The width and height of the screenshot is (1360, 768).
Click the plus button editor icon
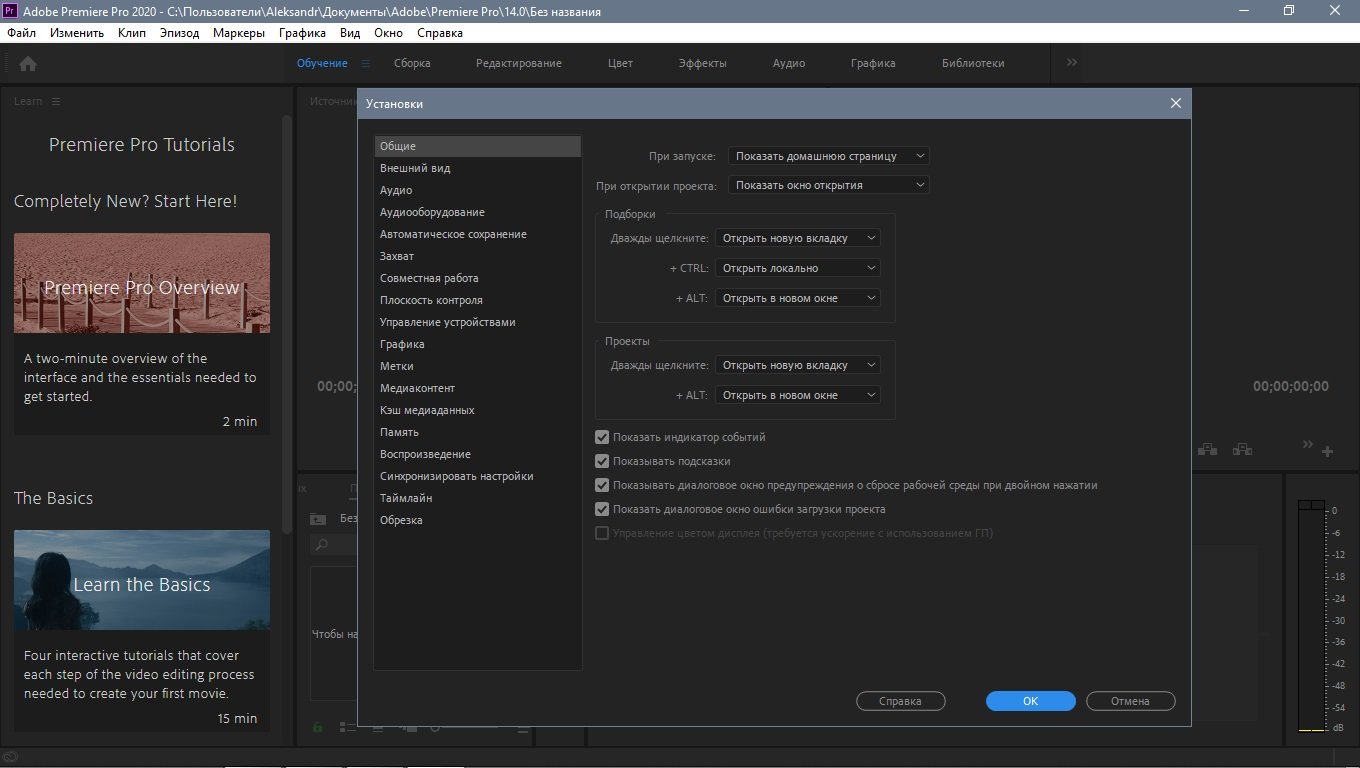coord(1327,452)
